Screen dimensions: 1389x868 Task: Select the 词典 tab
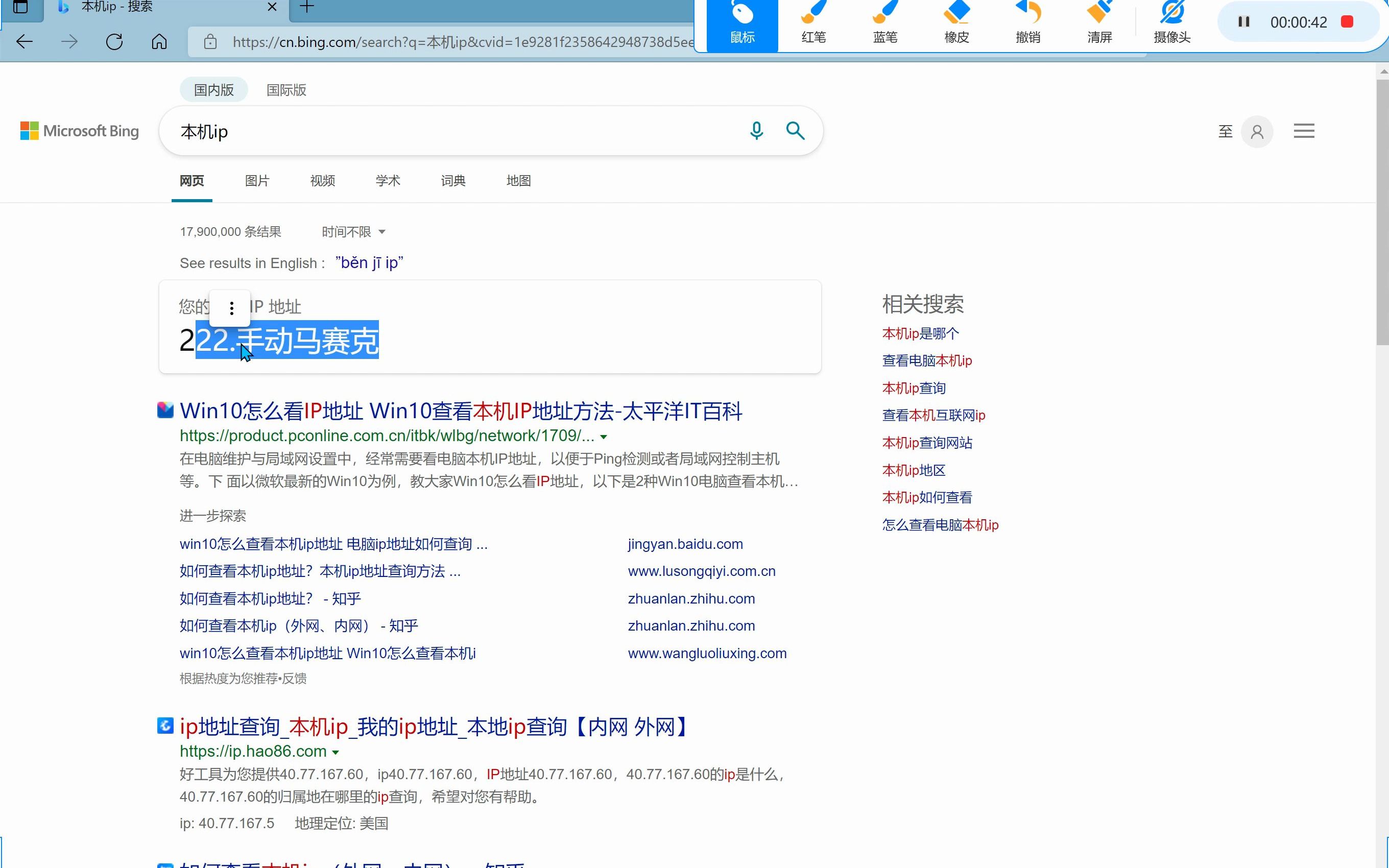pos(453,181)
